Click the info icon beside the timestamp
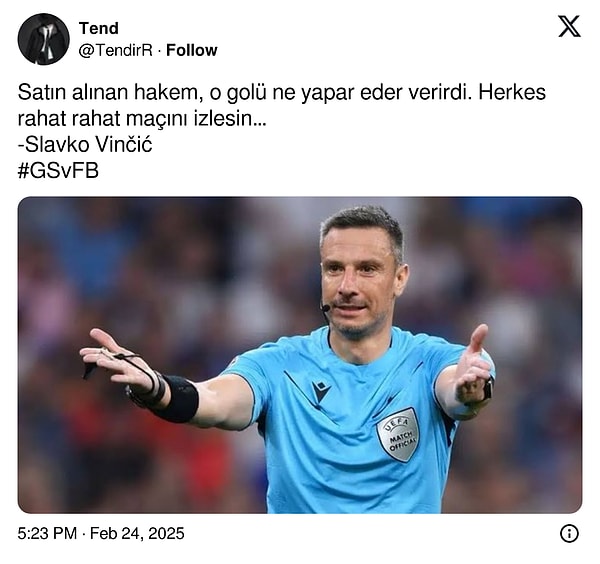 click(569, 533)
